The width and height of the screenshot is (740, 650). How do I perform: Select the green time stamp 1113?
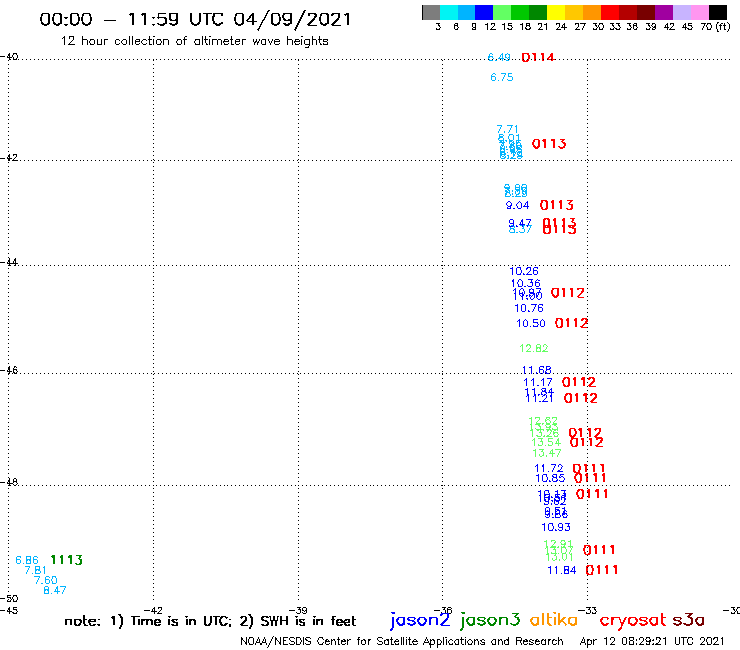click(x=66, y=560)
